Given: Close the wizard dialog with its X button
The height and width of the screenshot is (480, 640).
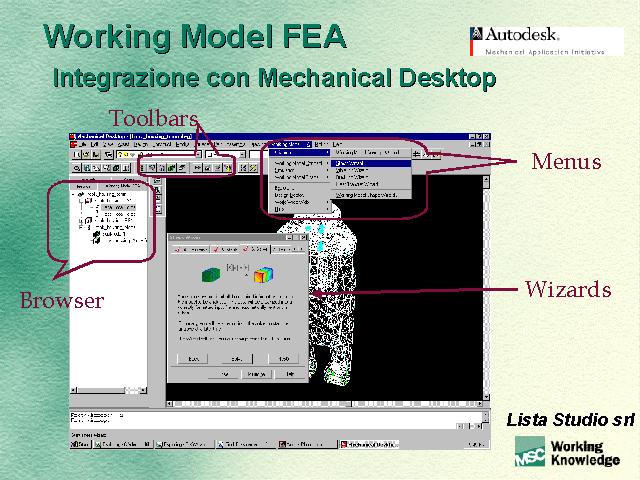Looking at the screenshot, I should click(x=302, y=237).
